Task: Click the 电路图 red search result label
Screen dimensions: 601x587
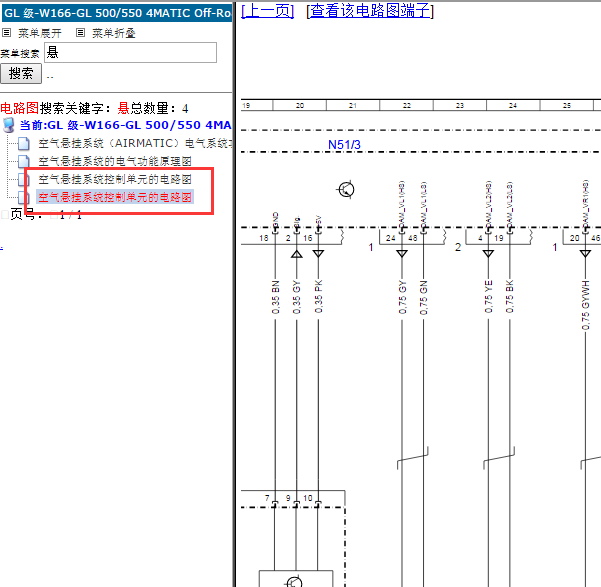Action: pyautogui.click(x=20, y=108)
